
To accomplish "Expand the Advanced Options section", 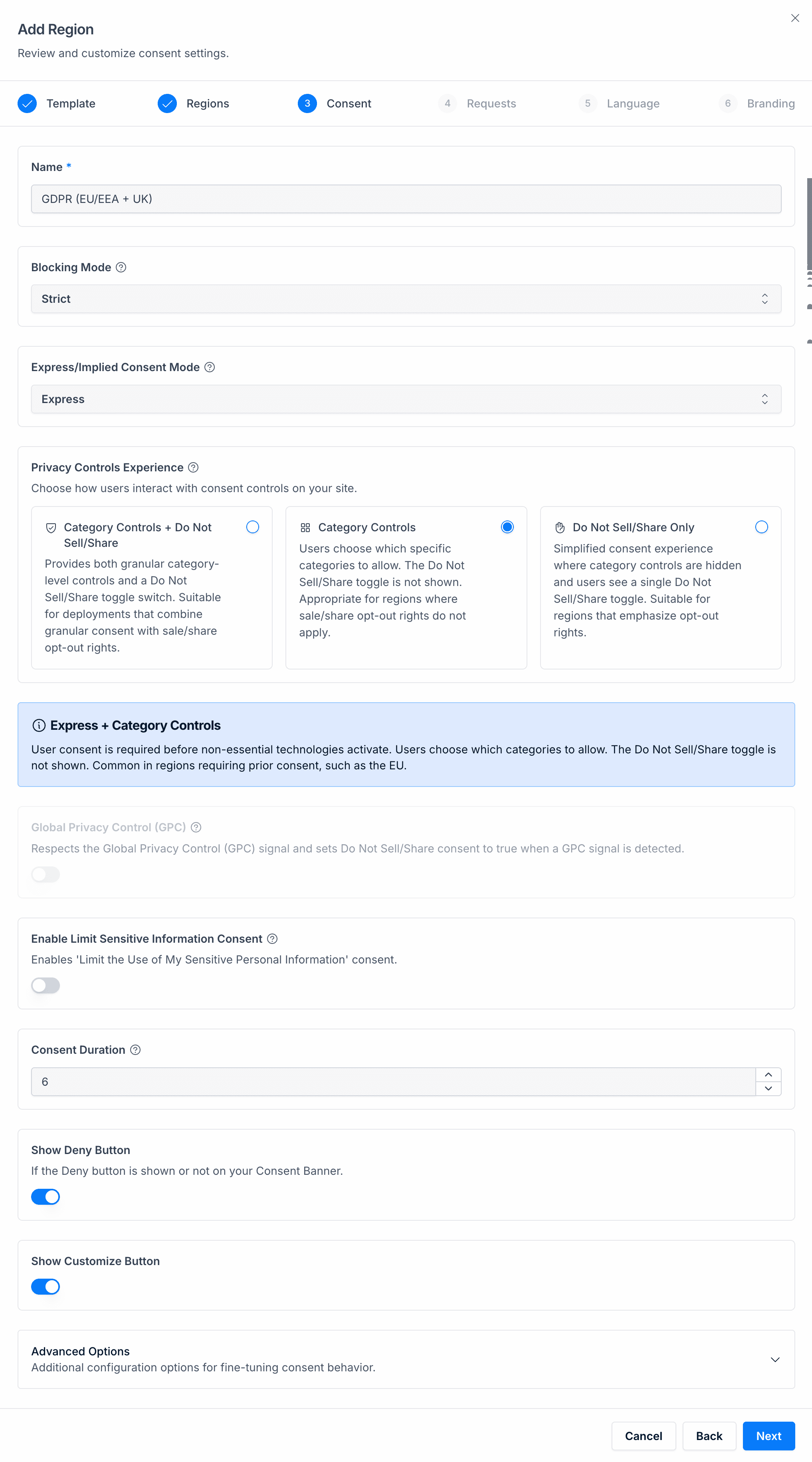I will 774,1359.
